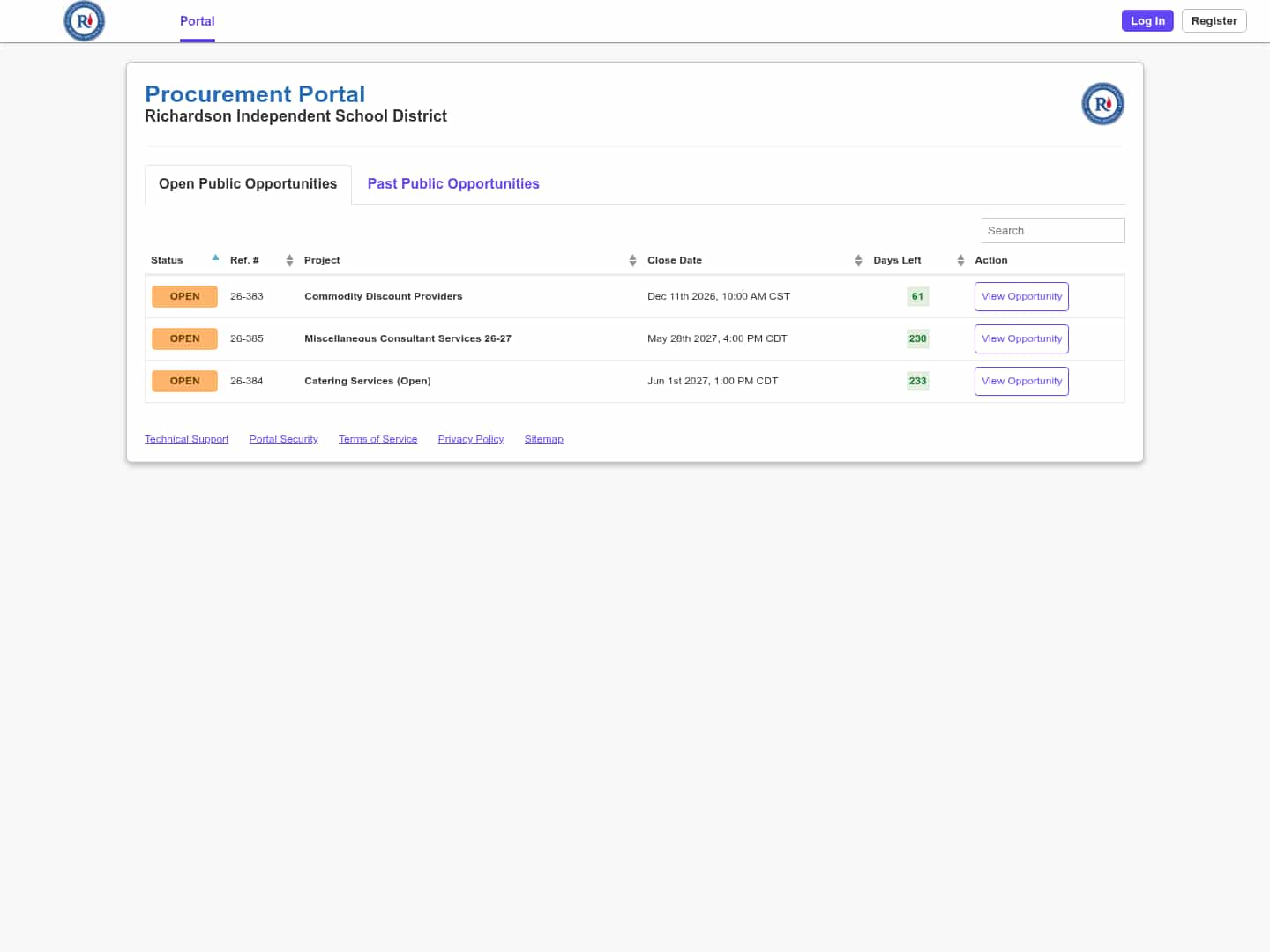The height and width of the screenshot is (952, 1270).
Task: Sort the table by the Ref. # column
Action: pyautogui.click(x=261, y=260)
